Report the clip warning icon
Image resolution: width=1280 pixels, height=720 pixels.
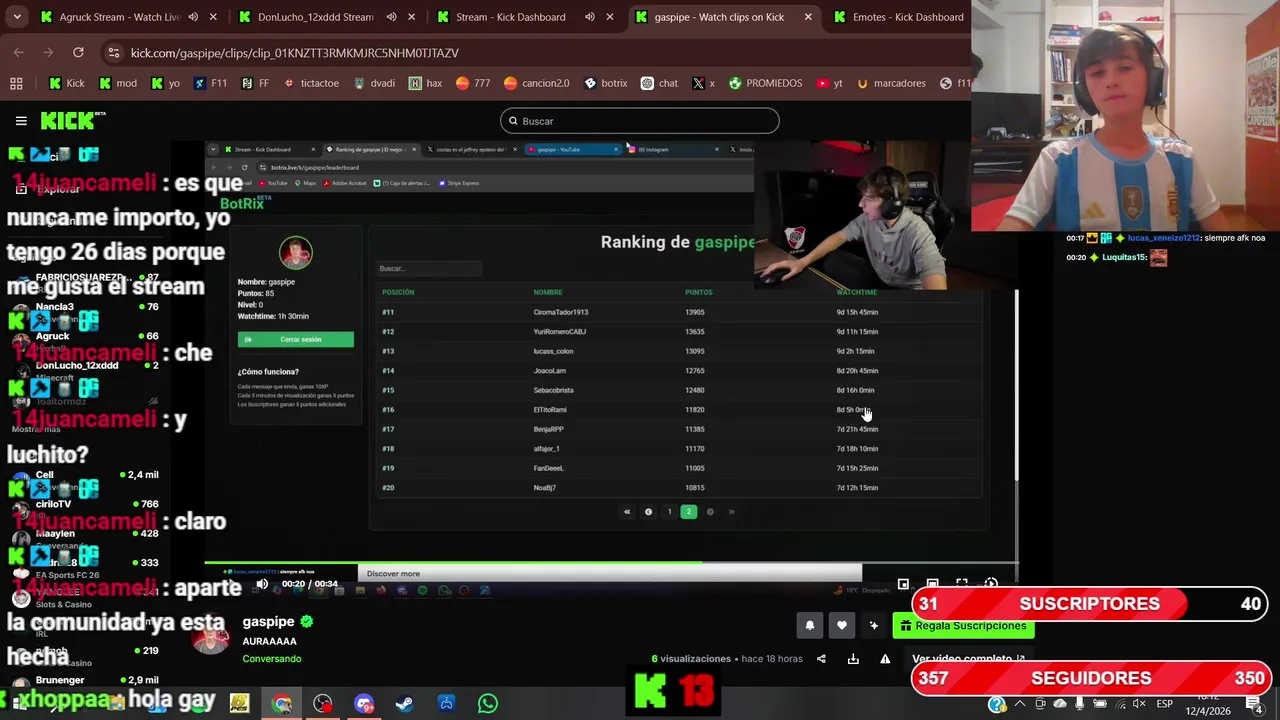point(885,659)
